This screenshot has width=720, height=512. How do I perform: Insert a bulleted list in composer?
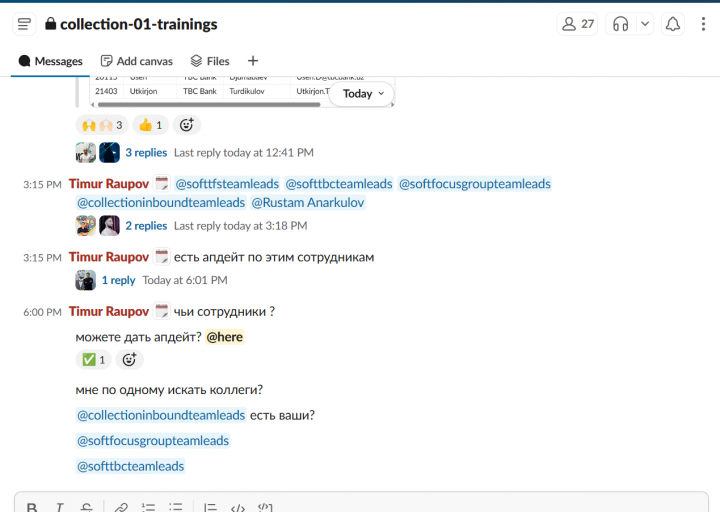175,507
